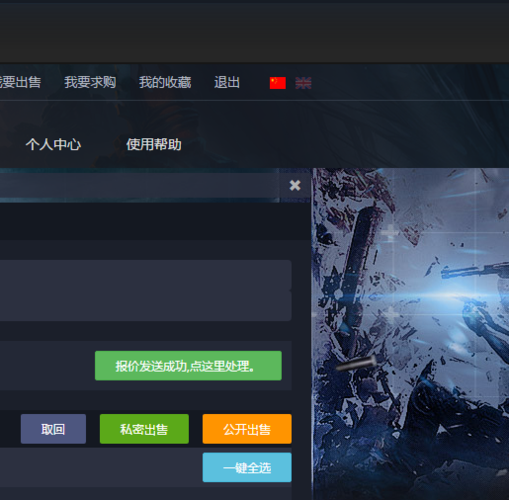Screen dimensions: 509x500
Task: Open 我的收藏 favorites page
Action: coord(165,82)
